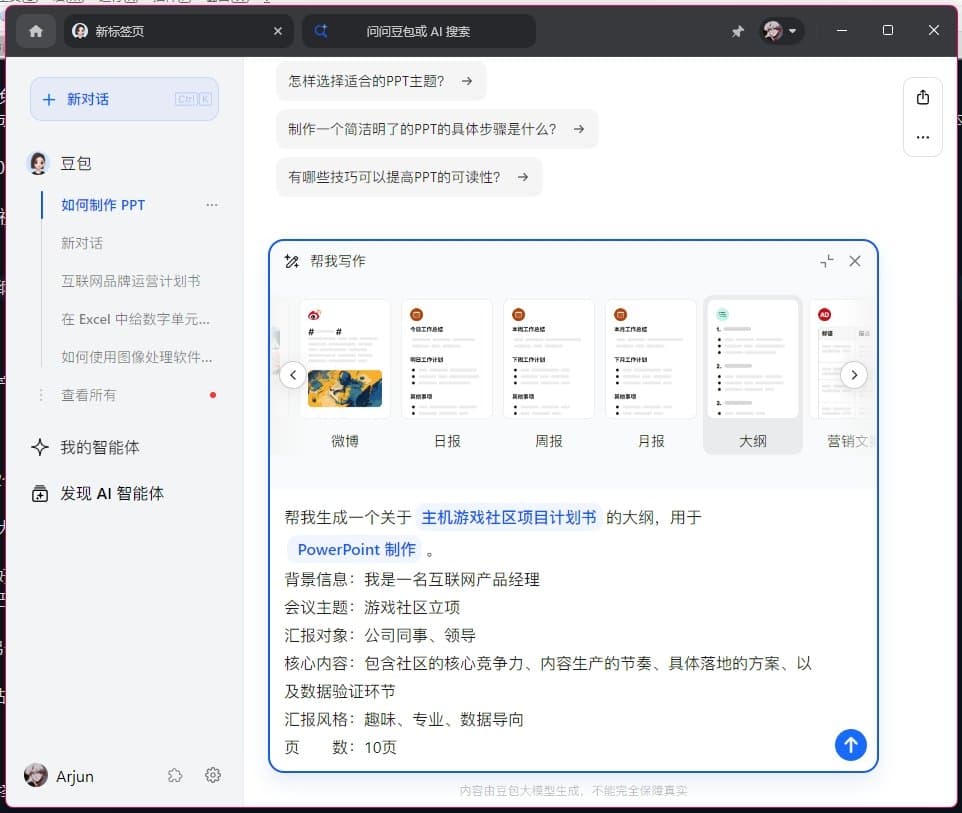Start a 新对话 conversation

pyautogui.click(x=123, y=99)
